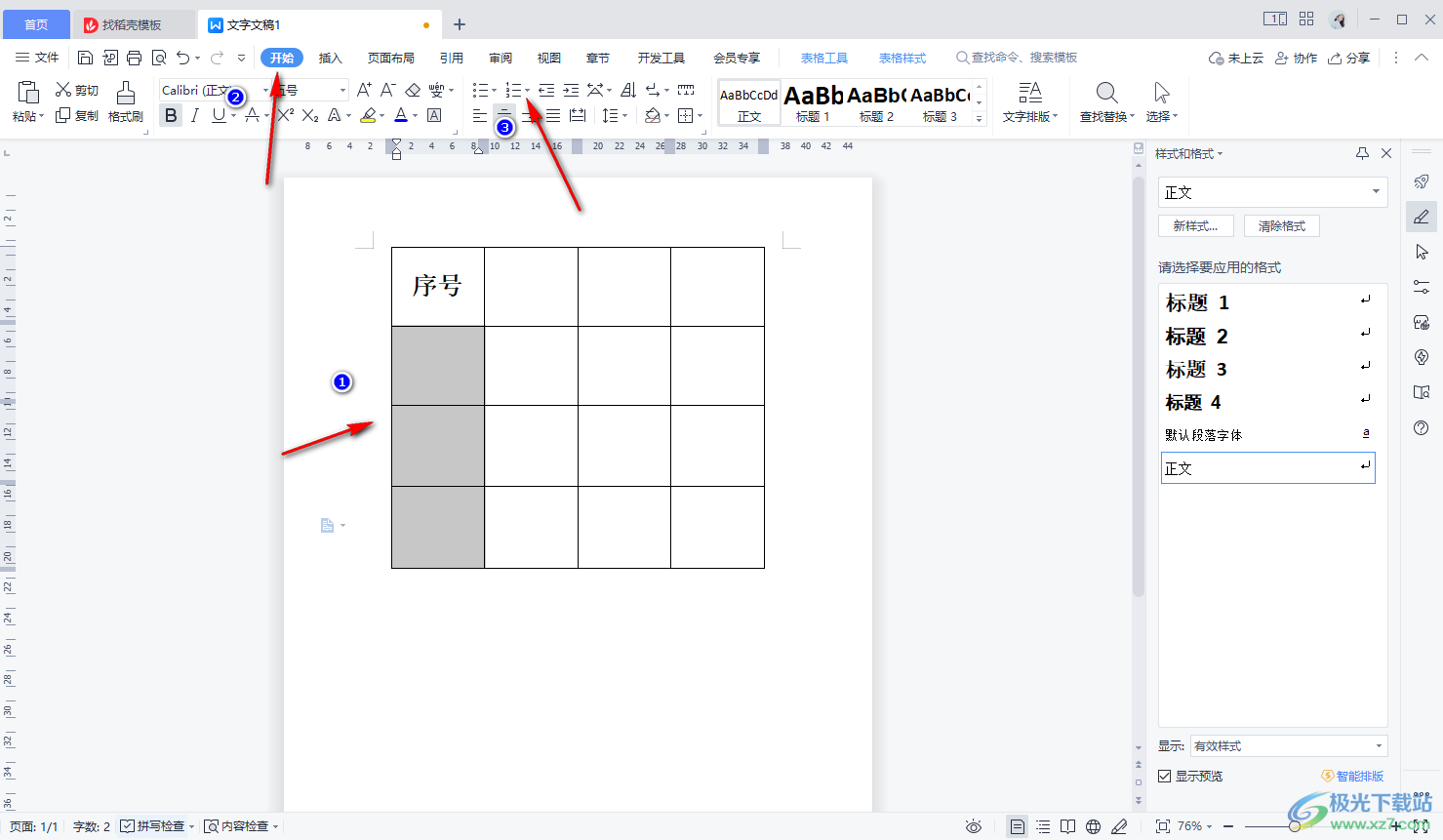1443x840 pixels.
Task: Open the 文件 menu
Action: coord(37,58)
